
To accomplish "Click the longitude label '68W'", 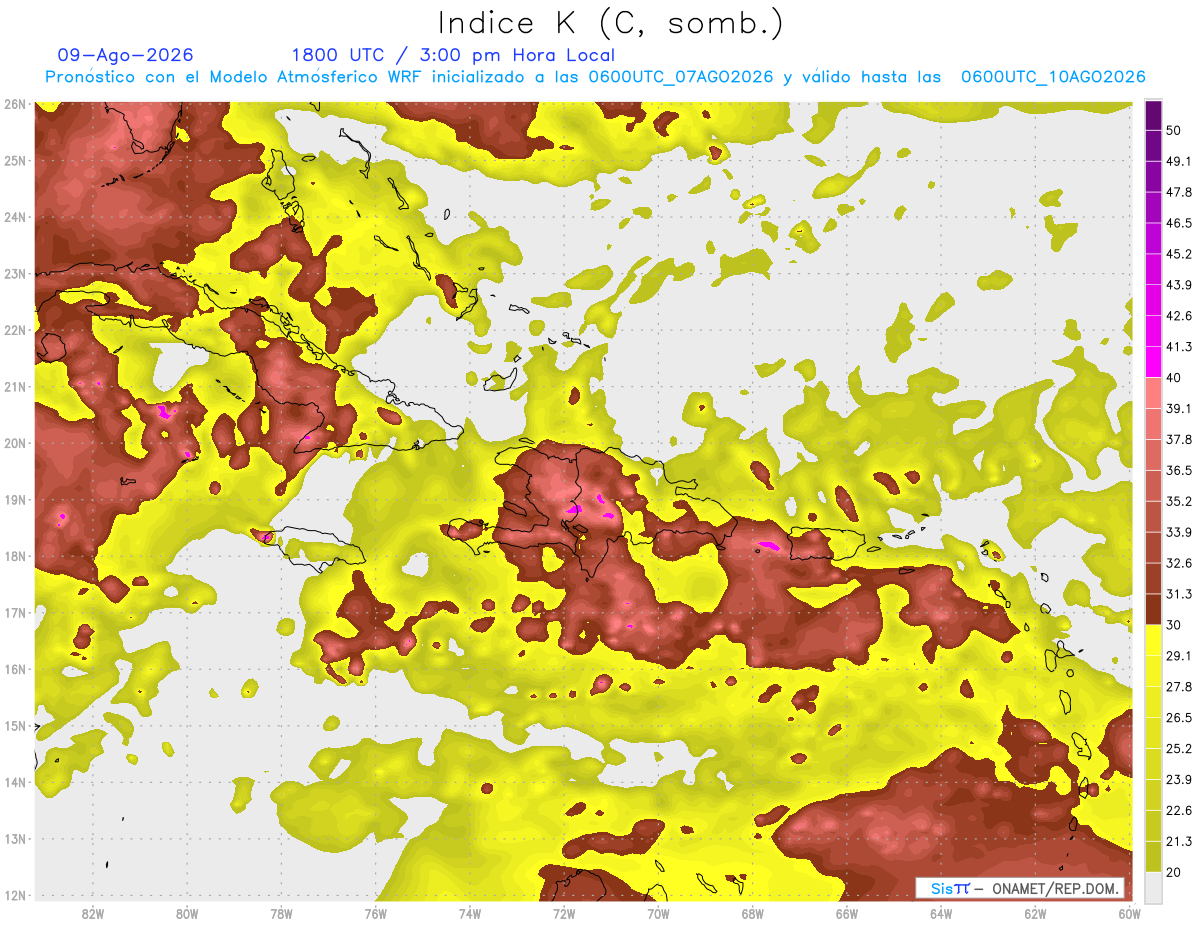I will [753, 914].
